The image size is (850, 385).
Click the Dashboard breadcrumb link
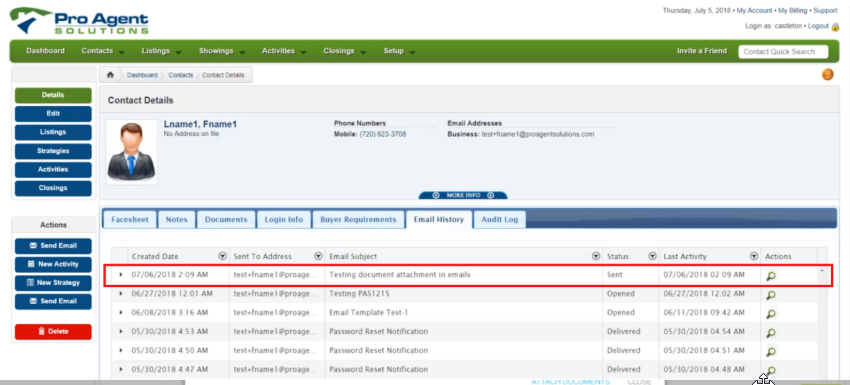coord(142,75)
